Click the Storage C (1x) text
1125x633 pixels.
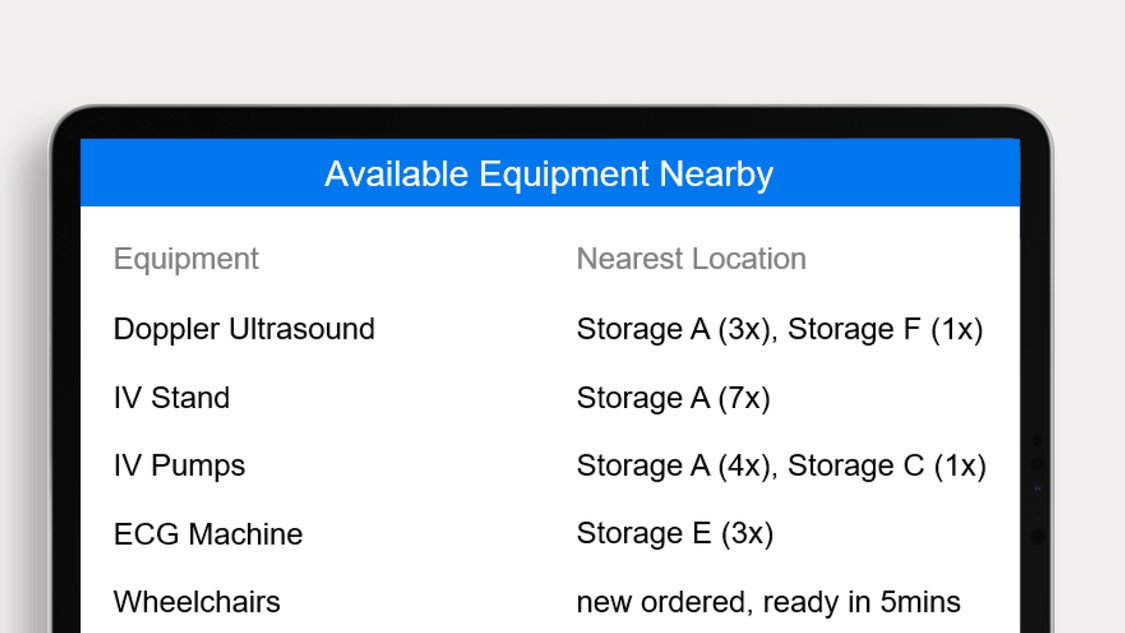(x=887, y=466)
